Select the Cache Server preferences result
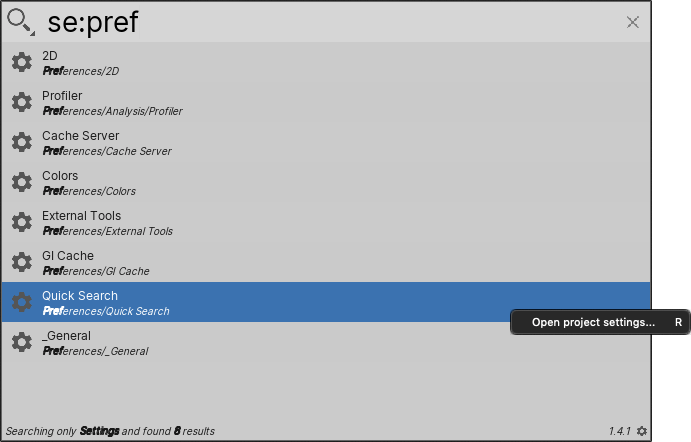The height and width of the screenshot is (442, 691). point(326,142)
